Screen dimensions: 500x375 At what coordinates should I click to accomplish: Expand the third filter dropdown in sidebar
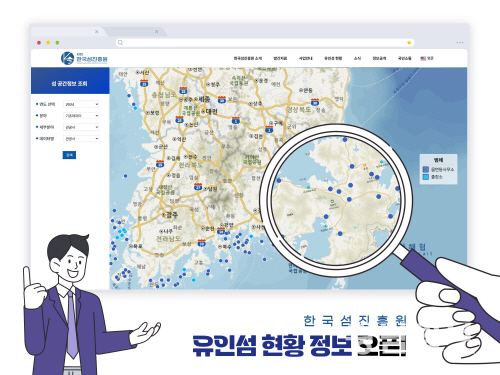pos(81,127)
